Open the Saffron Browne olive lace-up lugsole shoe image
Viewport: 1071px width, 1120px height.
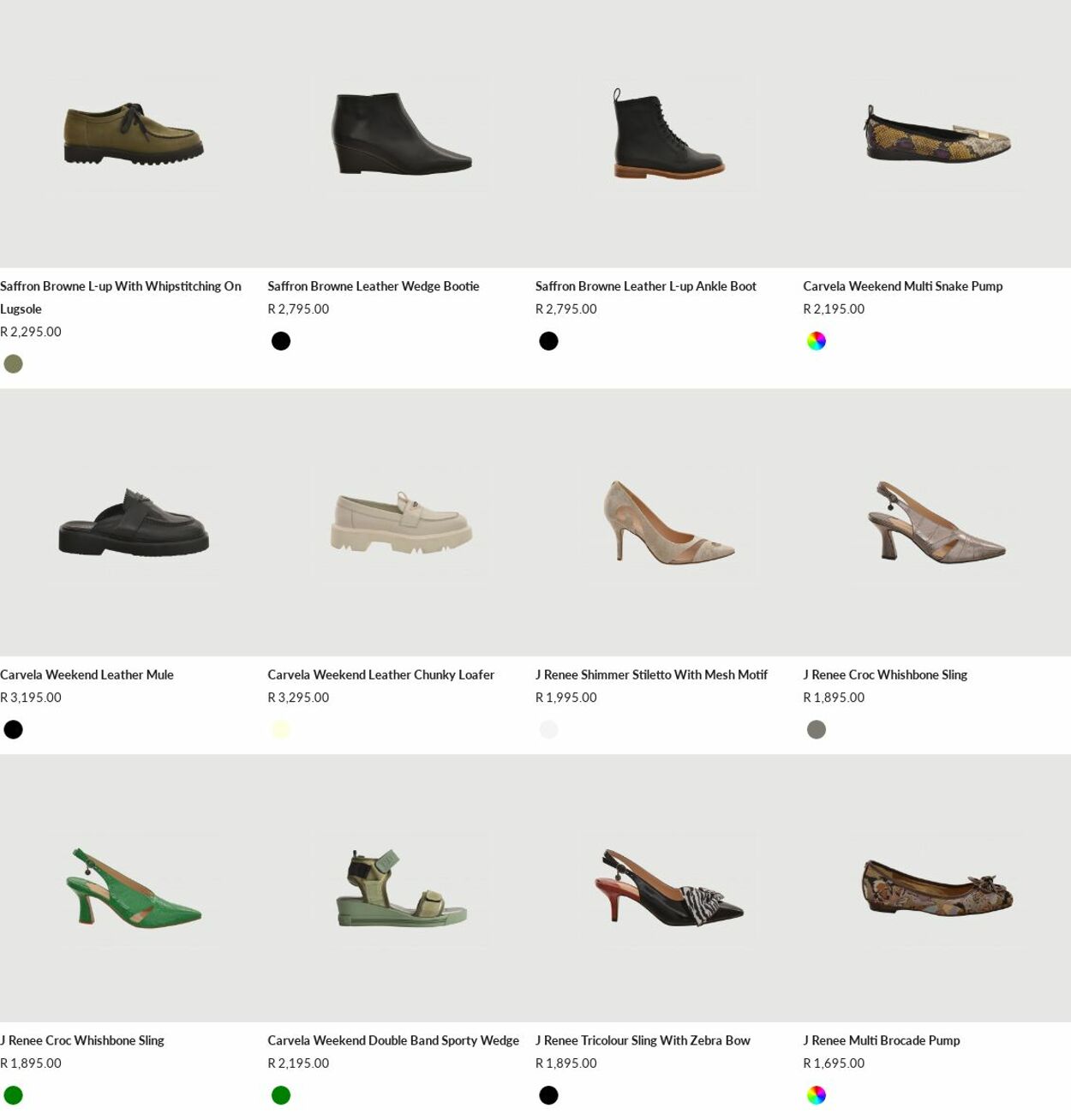(134, 134)
